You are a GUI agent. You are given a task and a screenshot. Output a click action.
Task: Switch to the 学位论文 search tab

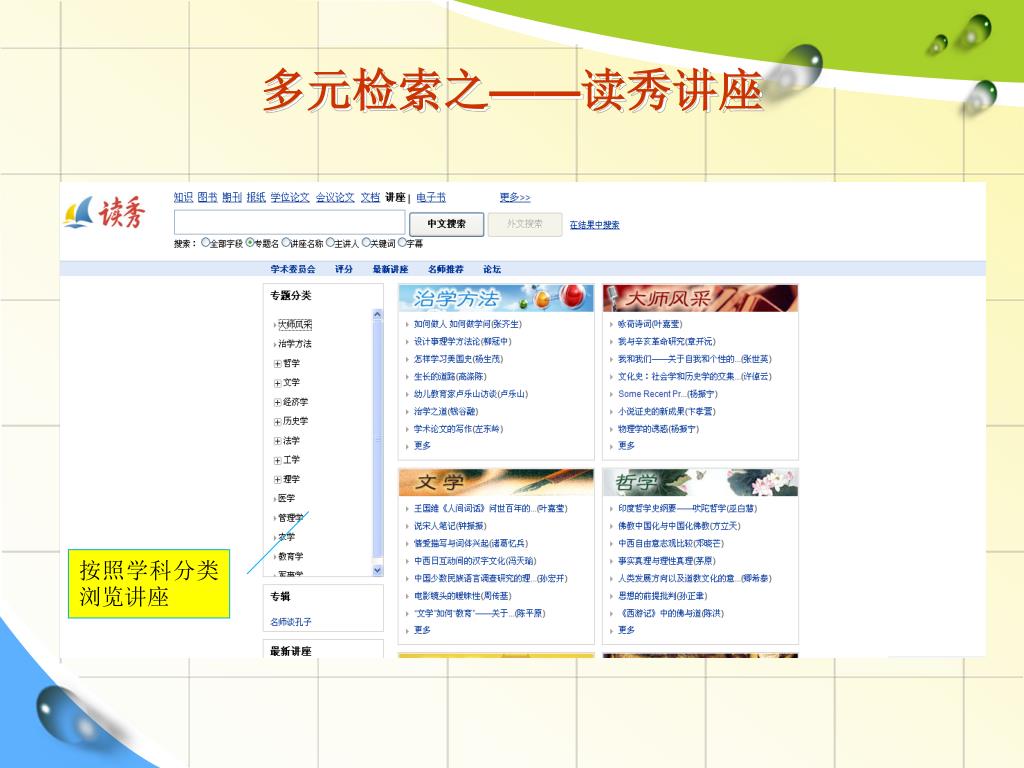(290, 197)
